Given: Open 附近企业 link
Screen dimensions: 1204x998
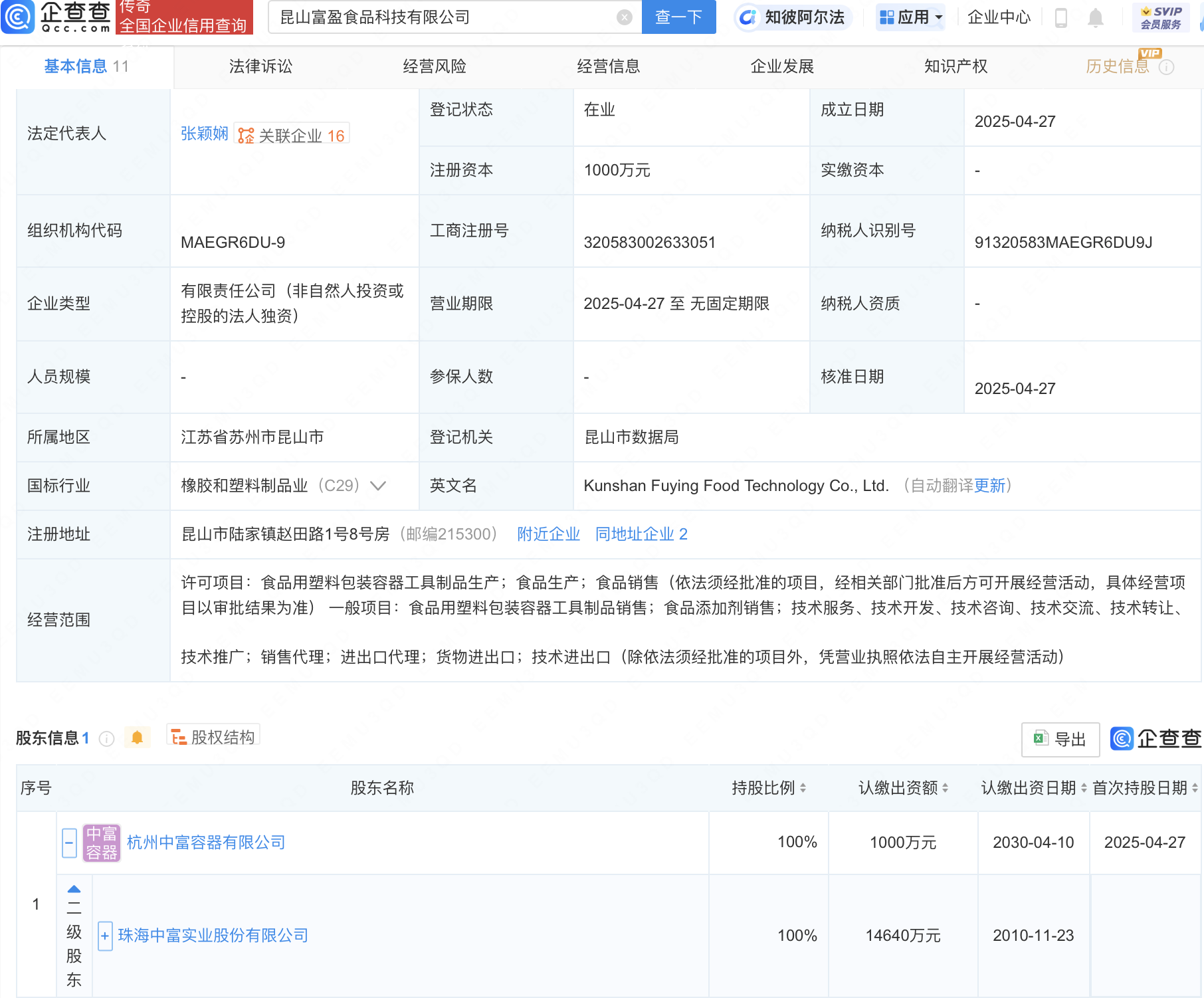Looking at the screenshot, I should [x=548, y=534].
